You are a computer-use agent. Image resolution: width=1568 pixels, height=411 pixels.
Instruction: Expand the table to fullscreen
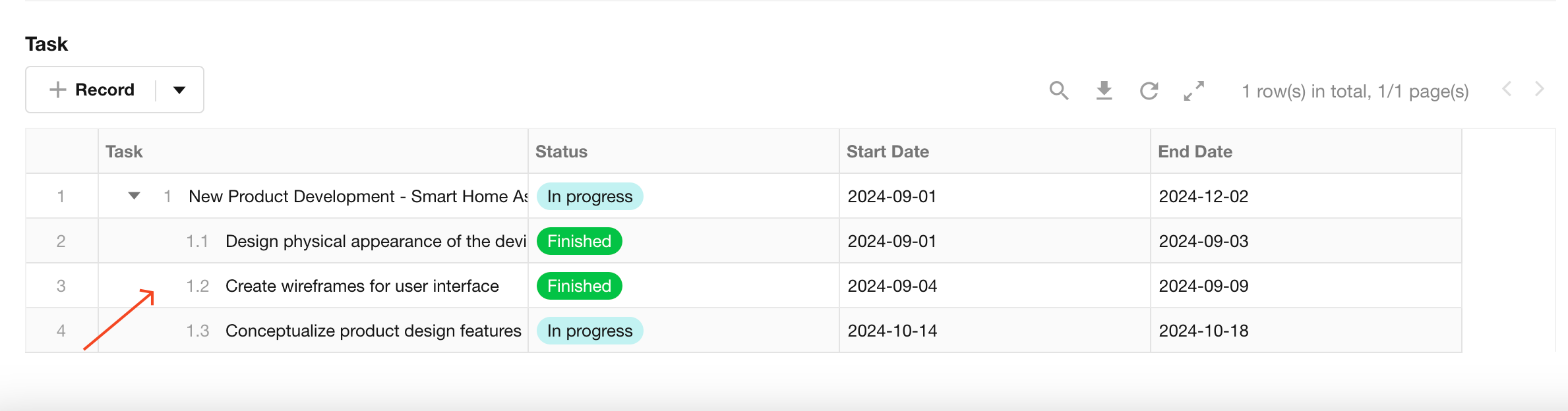(1194, 90)
